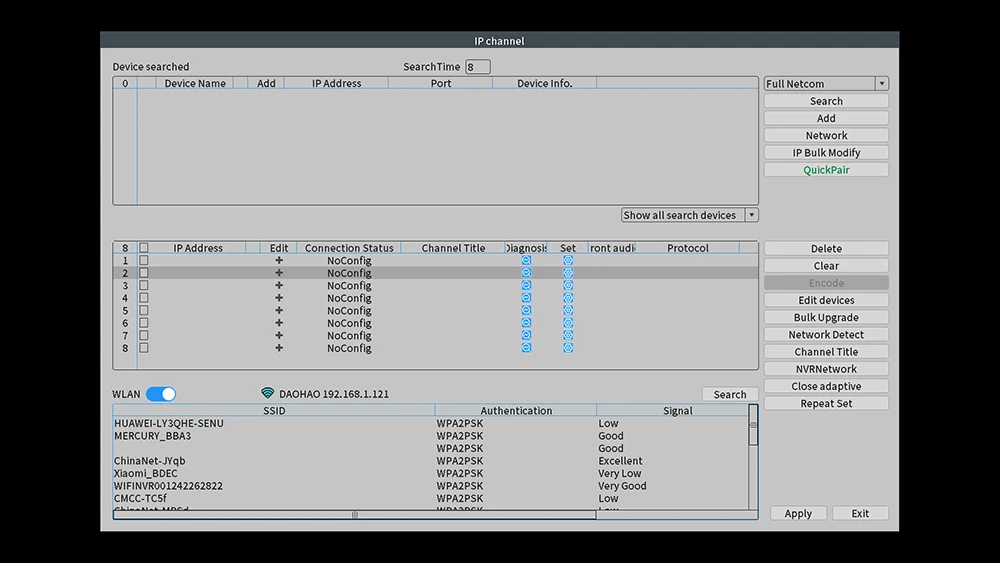The height and width of the screenshot is (563, 1000).
Task: Click the Search button for devices
Action: point(826,101)
